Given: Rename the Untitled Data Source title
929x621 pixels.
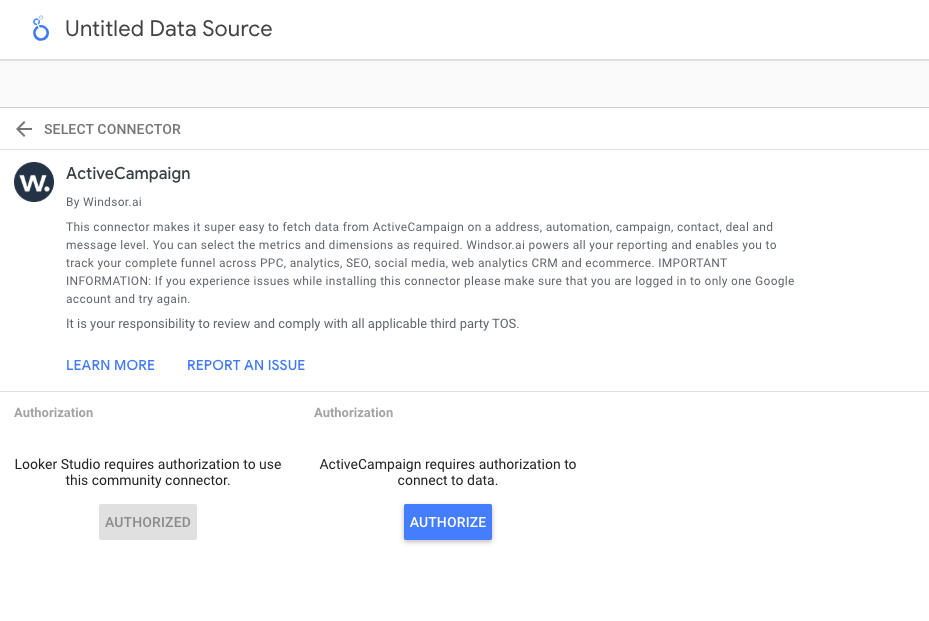Looking at the screenshot, I should (x=168, y=29).
